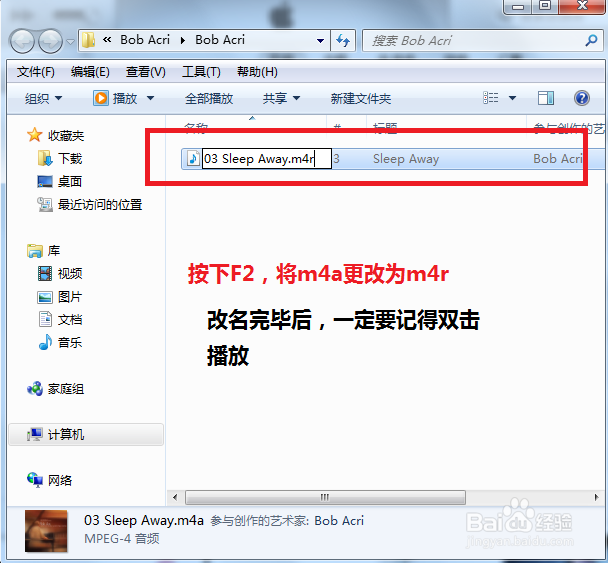Image resolution: width=608 pixels, height=563 pixels.
Task: Click the desktop icon beside 桌面
Action: pos(45,181)
